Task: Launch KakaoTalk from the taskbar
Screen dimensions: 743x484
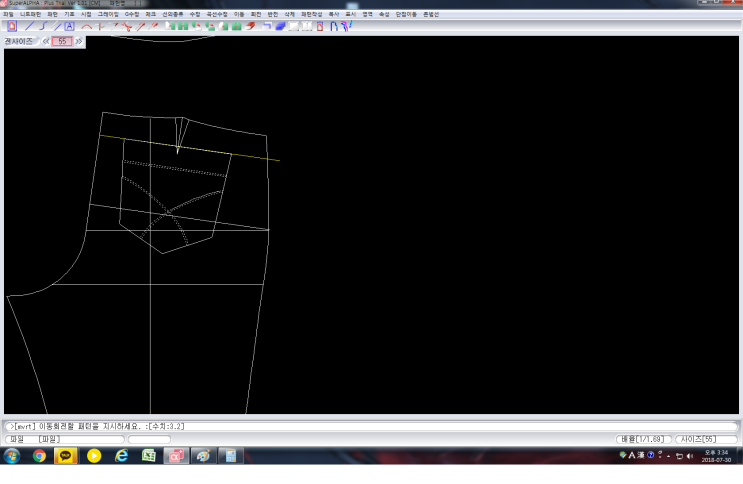Action: pos(67,456)
